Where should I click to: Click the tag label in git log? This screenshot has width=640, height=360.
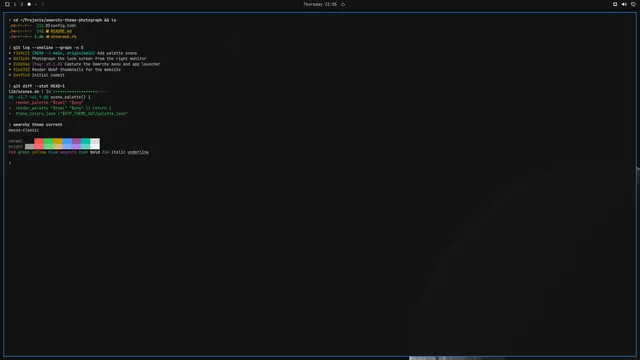pyautogui.click(x=47, y=64)
